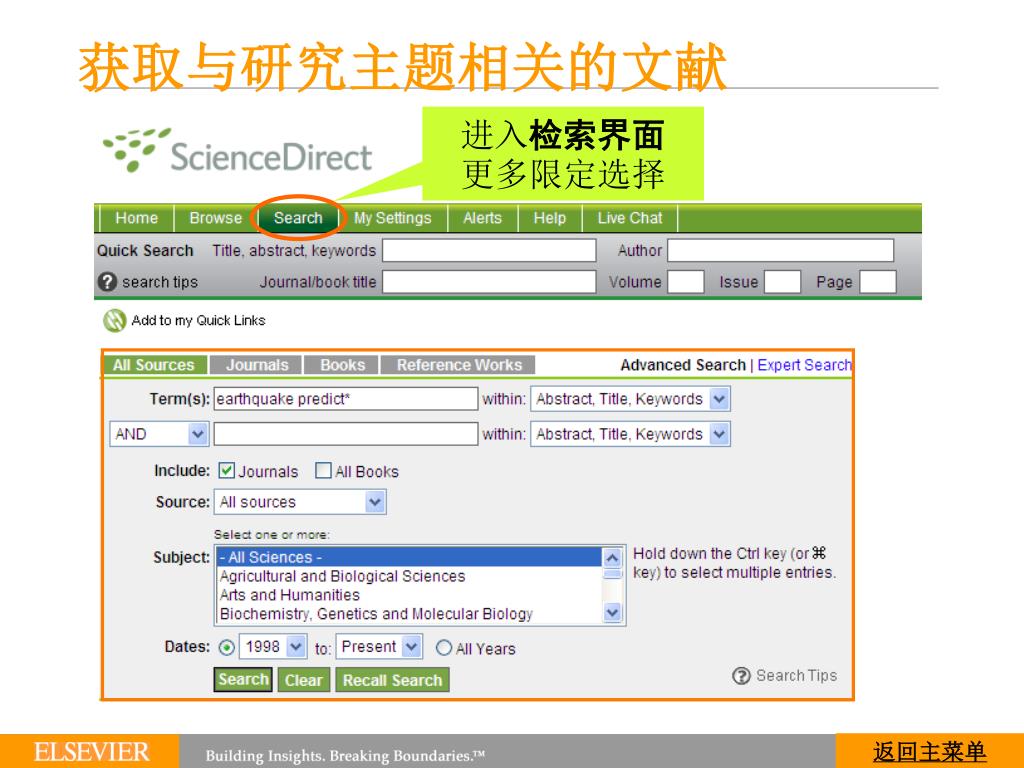Select - All Sciences - in the subject list
Screen dimensions: 1024x768
[409, 557]
